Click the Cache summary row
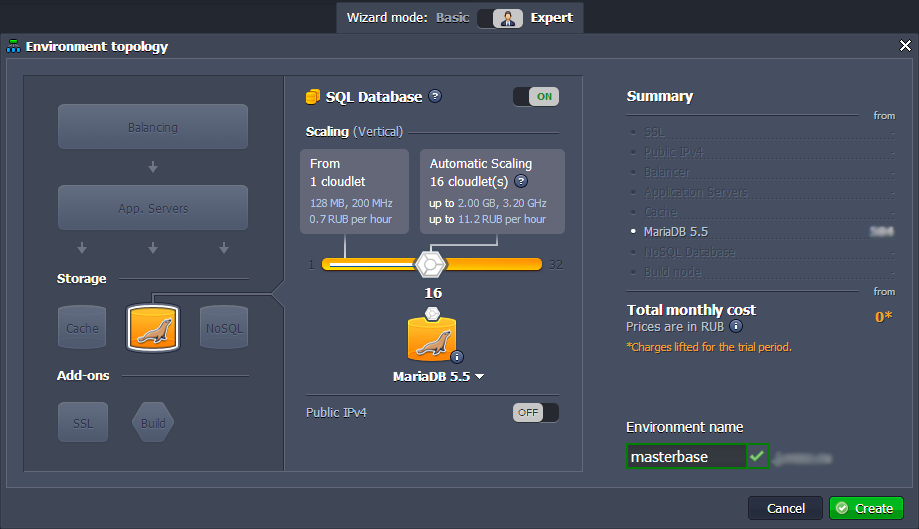 [x=761, y=211]
